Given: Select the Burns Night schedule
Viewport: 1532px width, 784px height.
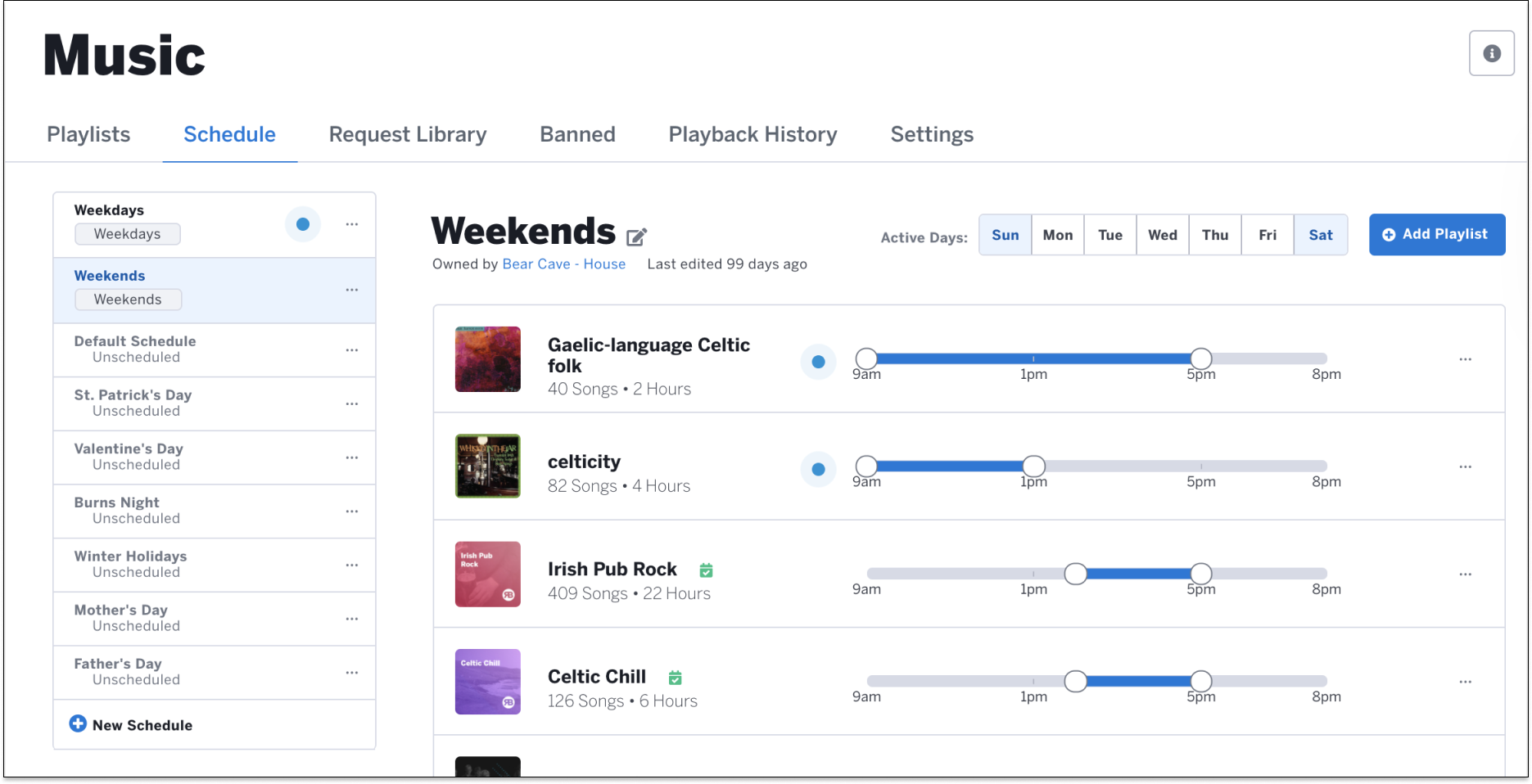Looking at the screenshot, I should coord(215,511).
